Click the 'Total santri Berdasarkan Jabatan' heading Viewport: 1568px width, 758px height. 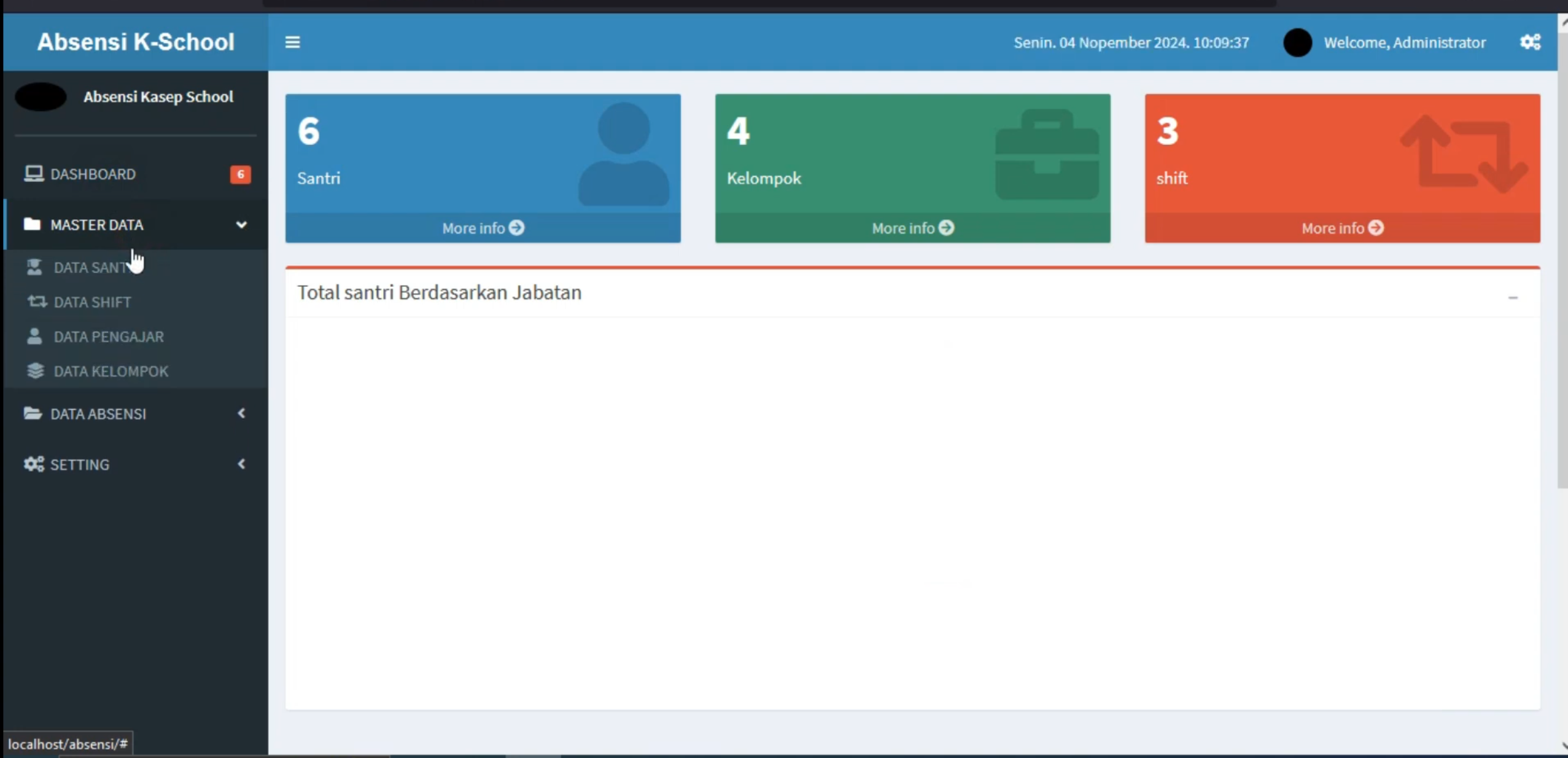[440, 292]
